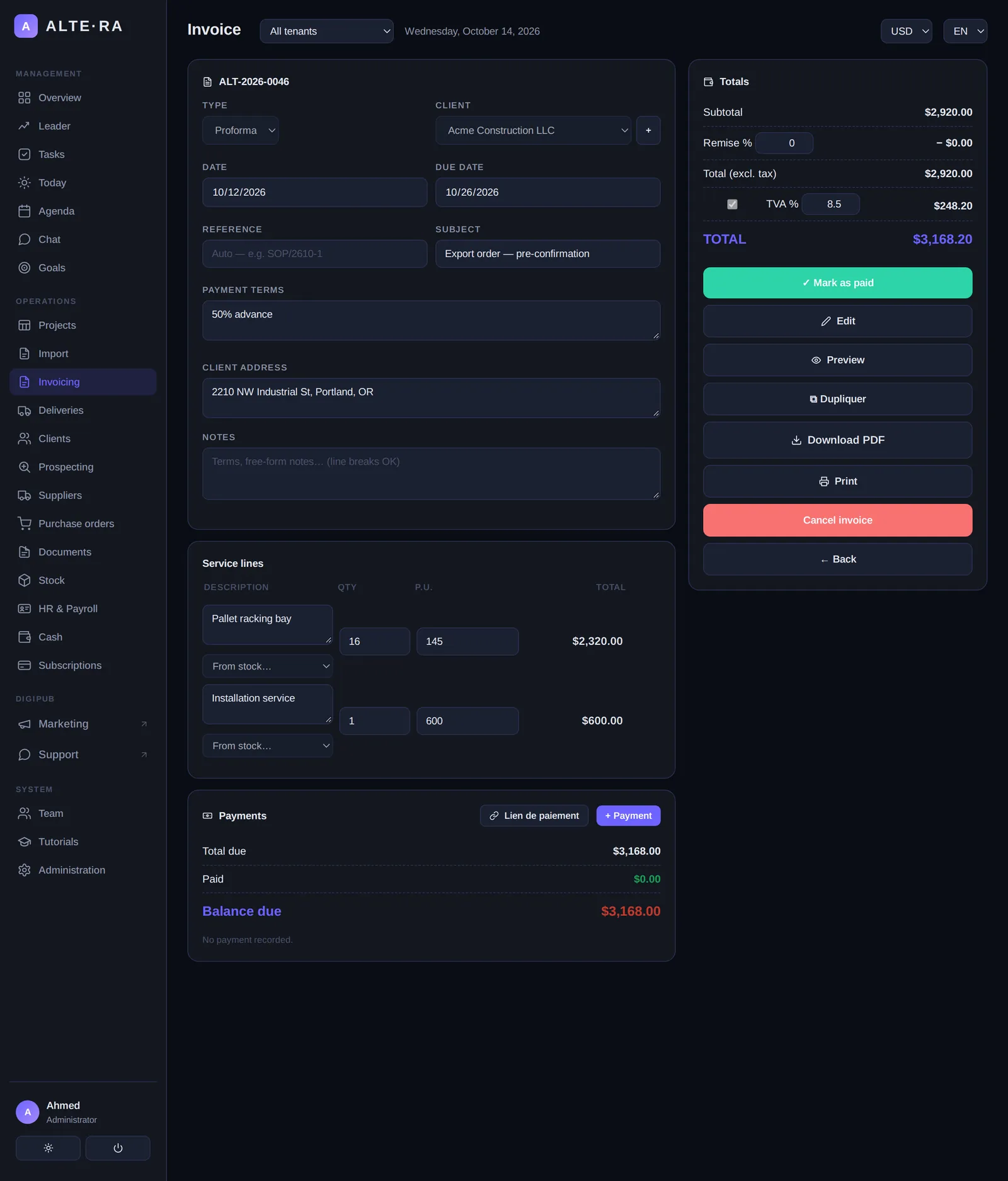Click the Today sun icon
Screen dimensions: 1008x1181
pos(25,183)
